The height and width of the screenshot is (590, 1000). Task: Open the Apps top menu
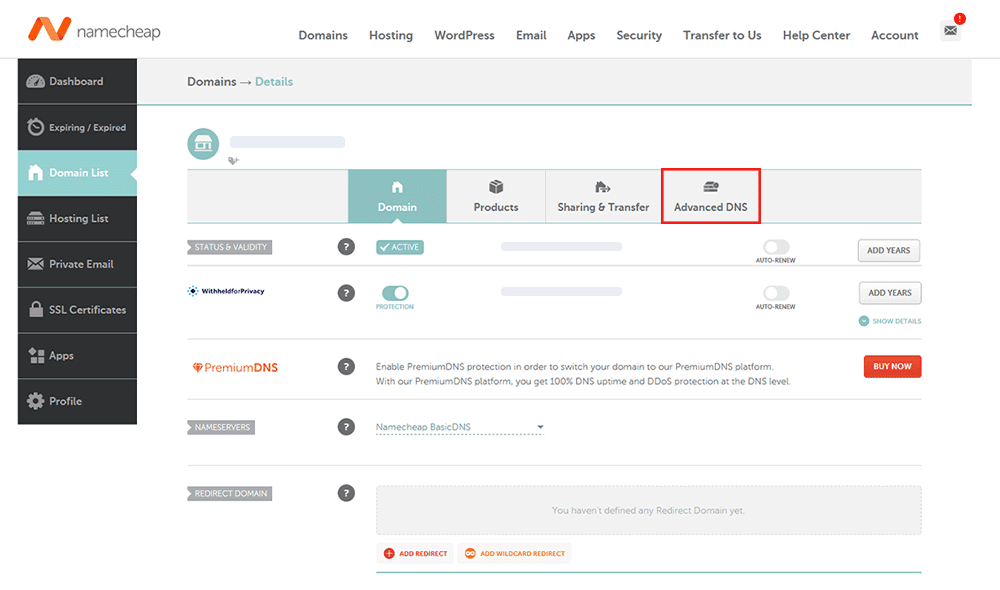[x=581, y=35]
